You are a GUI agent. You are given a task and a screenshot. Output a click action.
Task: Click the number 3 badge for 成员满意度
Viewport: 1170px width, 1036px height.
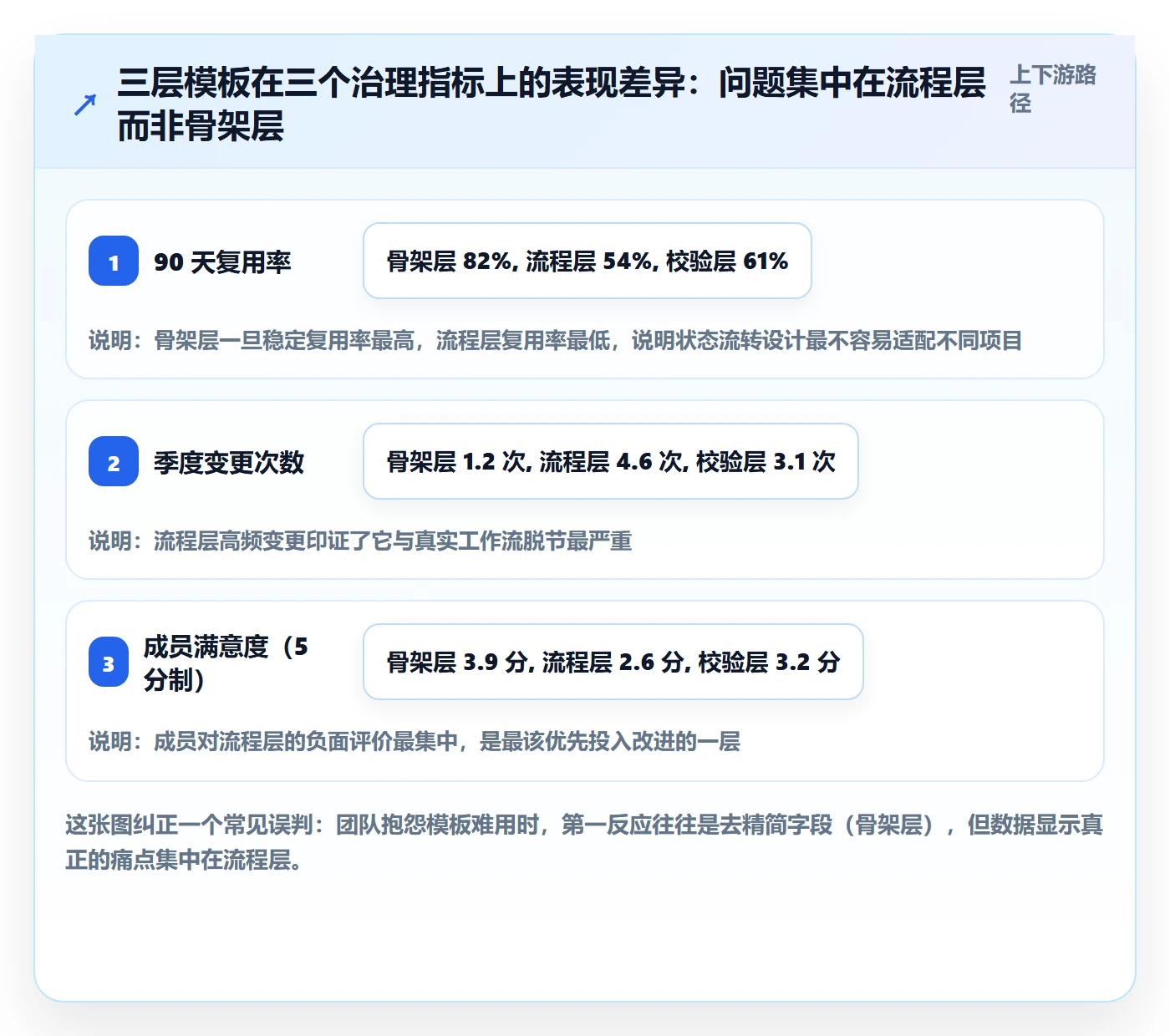point(109,662)
